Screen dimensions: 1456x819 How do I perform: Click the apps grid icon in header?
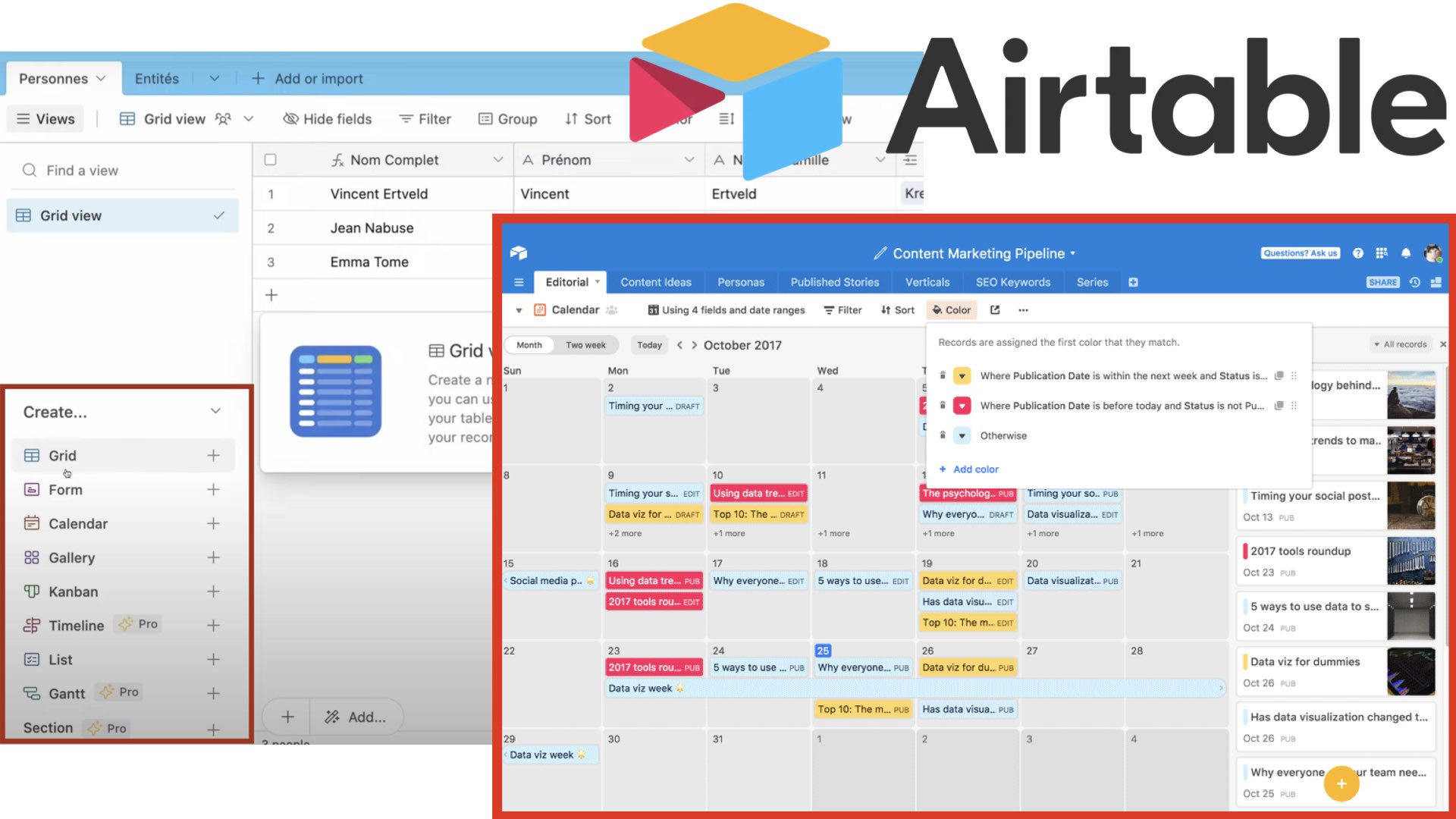click(1382, 253)
